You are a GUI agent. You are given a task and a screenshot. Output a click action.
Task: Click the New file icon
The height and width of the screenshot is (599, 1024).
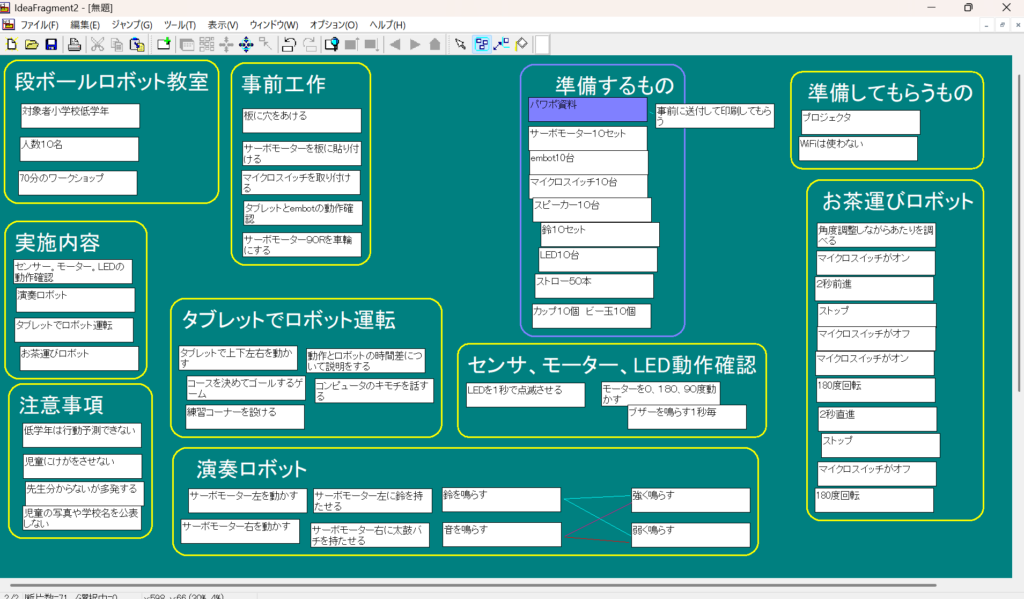coord(11,44)
